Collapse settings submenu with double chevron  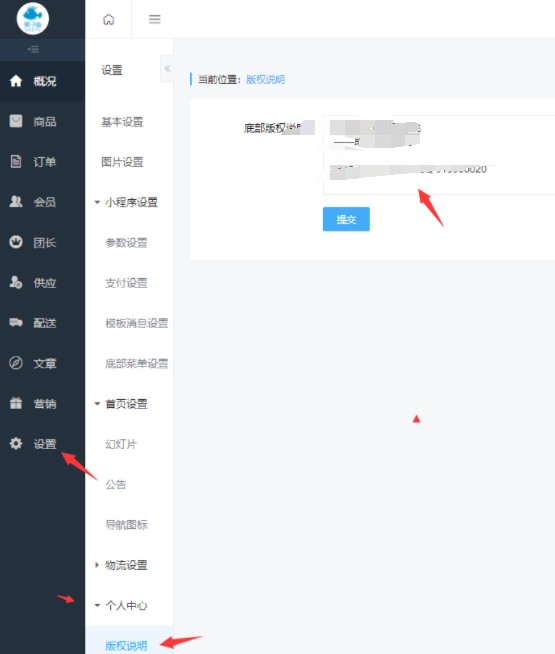point(167,68)
